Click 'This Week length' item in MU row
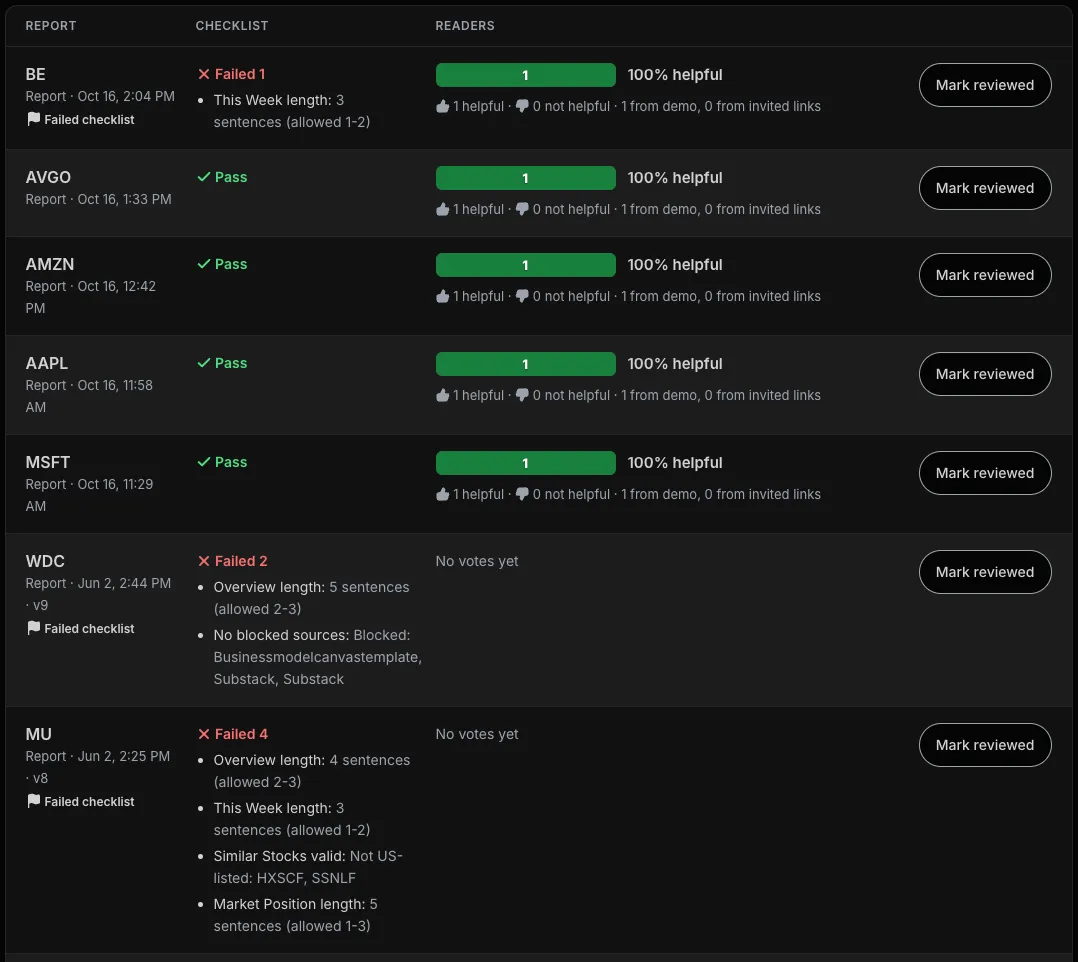1078x962 pixels. point(292,819)
